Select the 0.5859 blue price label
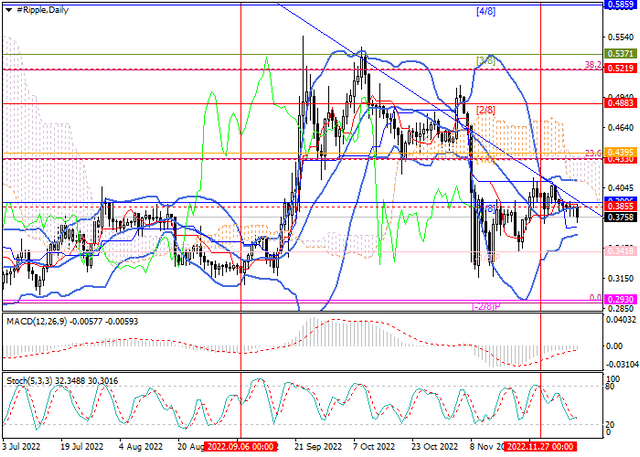Screen dimensions: 640x457 coord(620,4)
